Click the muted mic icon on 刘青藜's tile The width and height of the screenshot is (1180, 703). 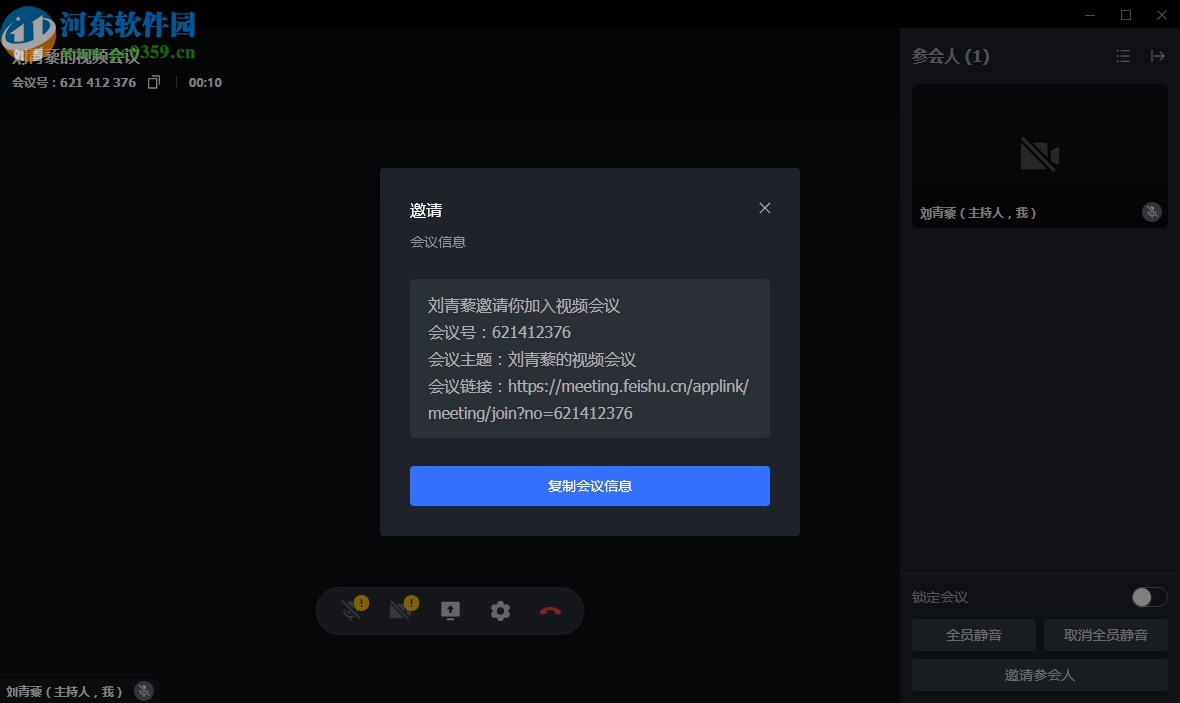pyautogui.click(x=1151, y=212)
